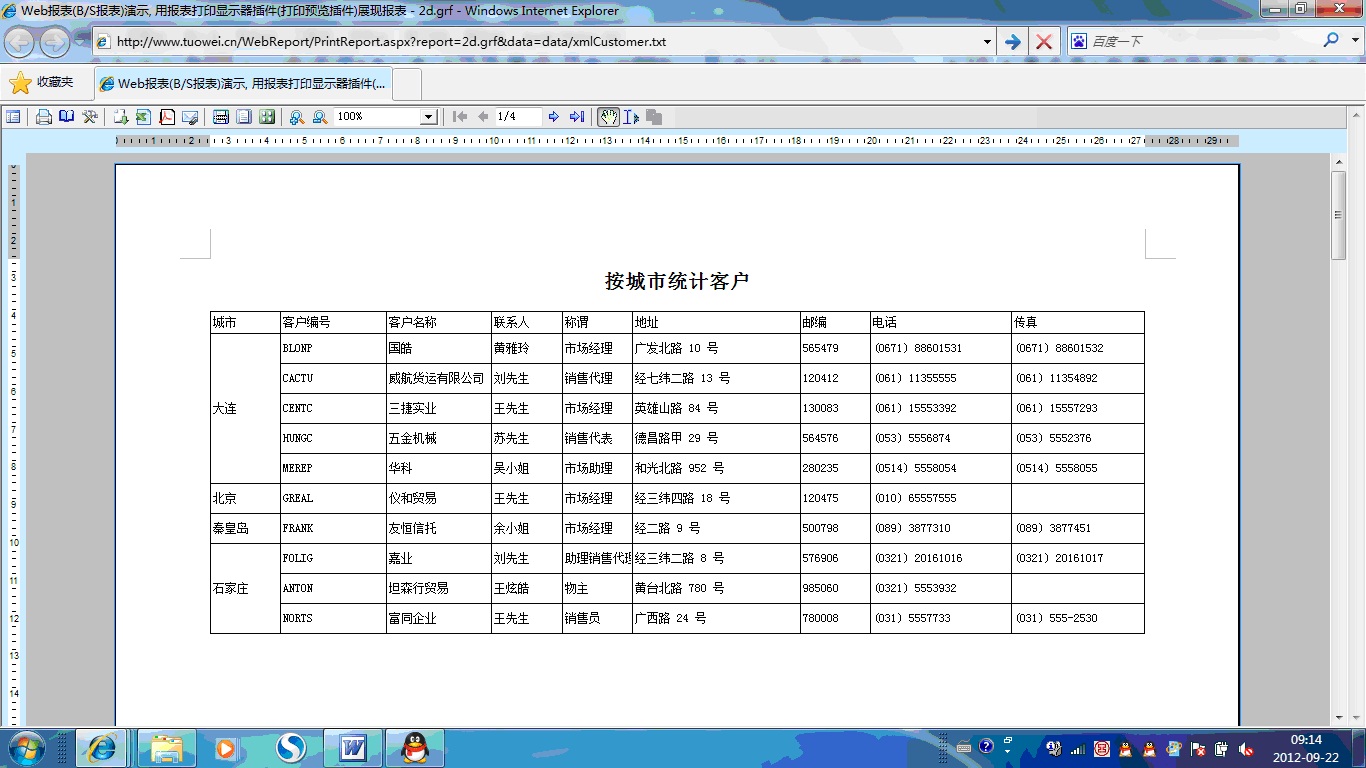The height and width of the screenshot is (768, 1366).
Task: Send the report by email icon
Action: point(190,117)
